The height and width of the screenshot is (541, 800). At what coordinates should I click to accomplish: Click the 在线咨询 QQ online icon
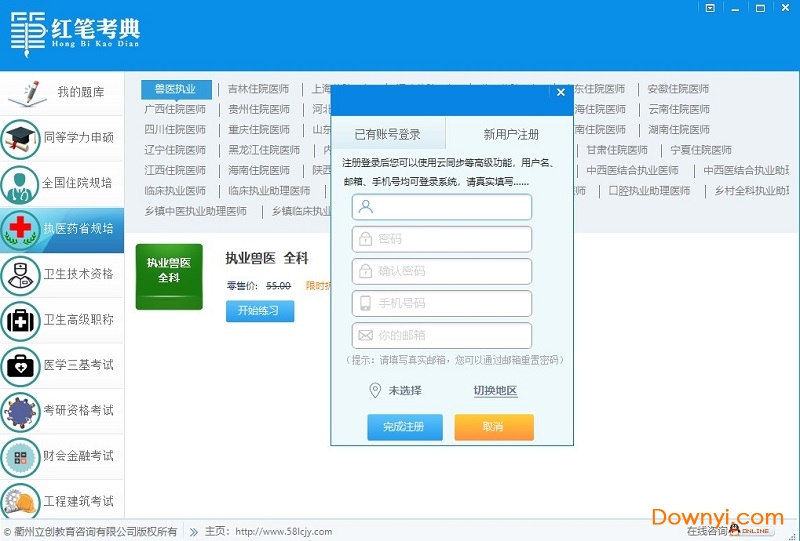point(749,530)
